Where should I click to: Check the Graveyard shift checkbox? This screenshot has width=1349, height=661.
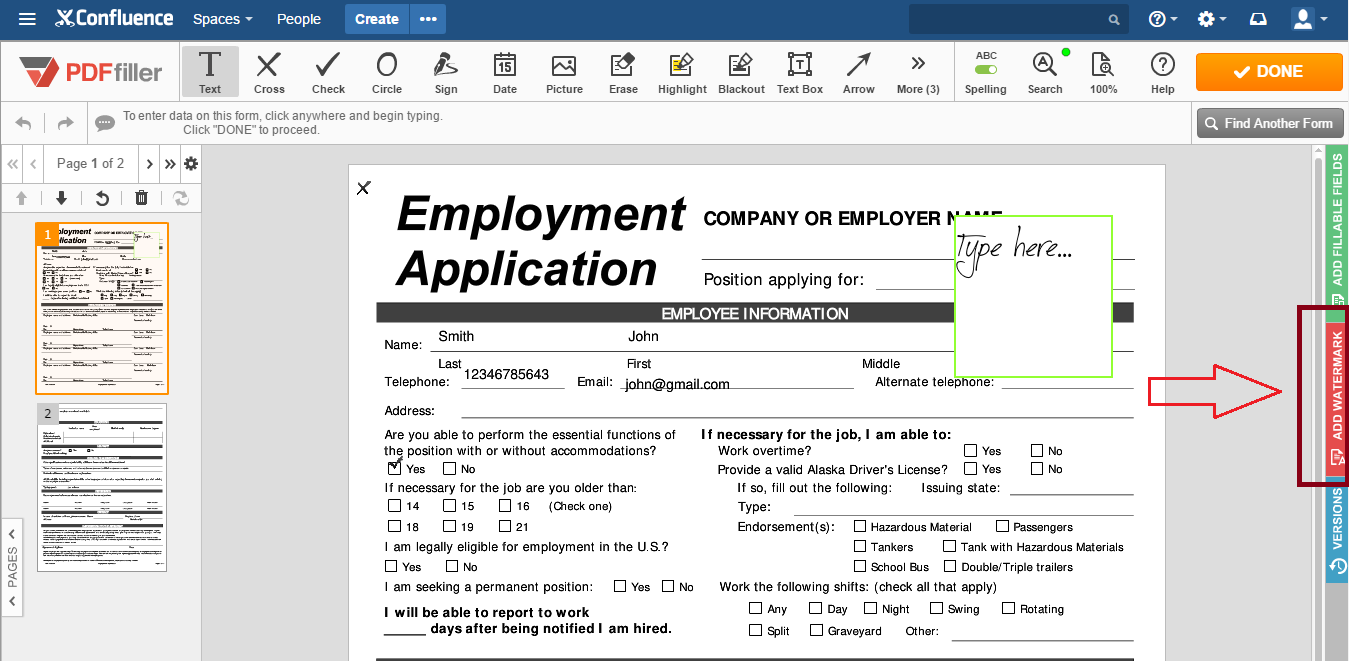click(x=817, y=630)
